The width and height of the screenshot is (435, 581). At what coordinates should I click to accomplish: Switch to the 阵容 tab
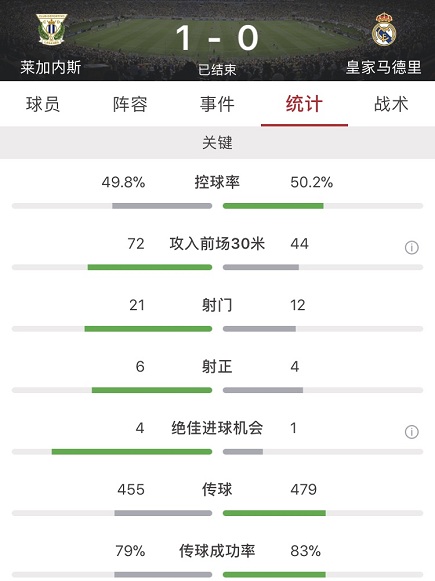130,104
